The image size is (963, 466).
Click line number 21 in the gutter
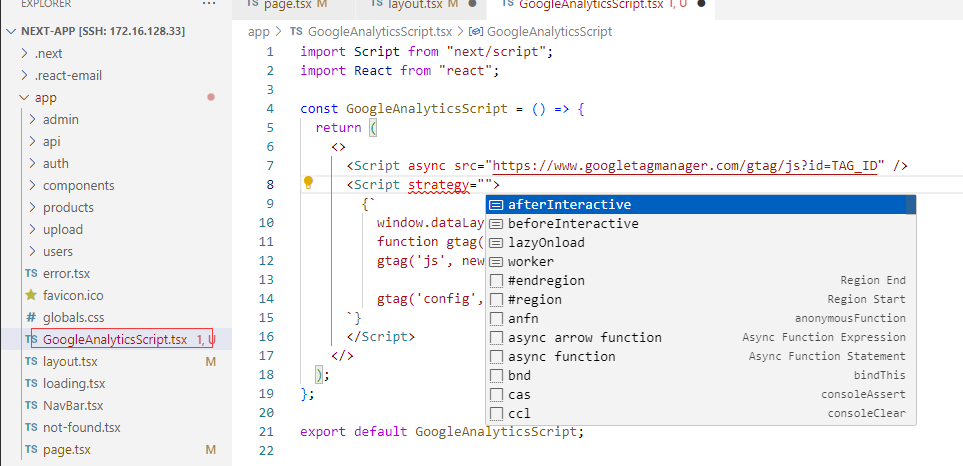(267, 432)
